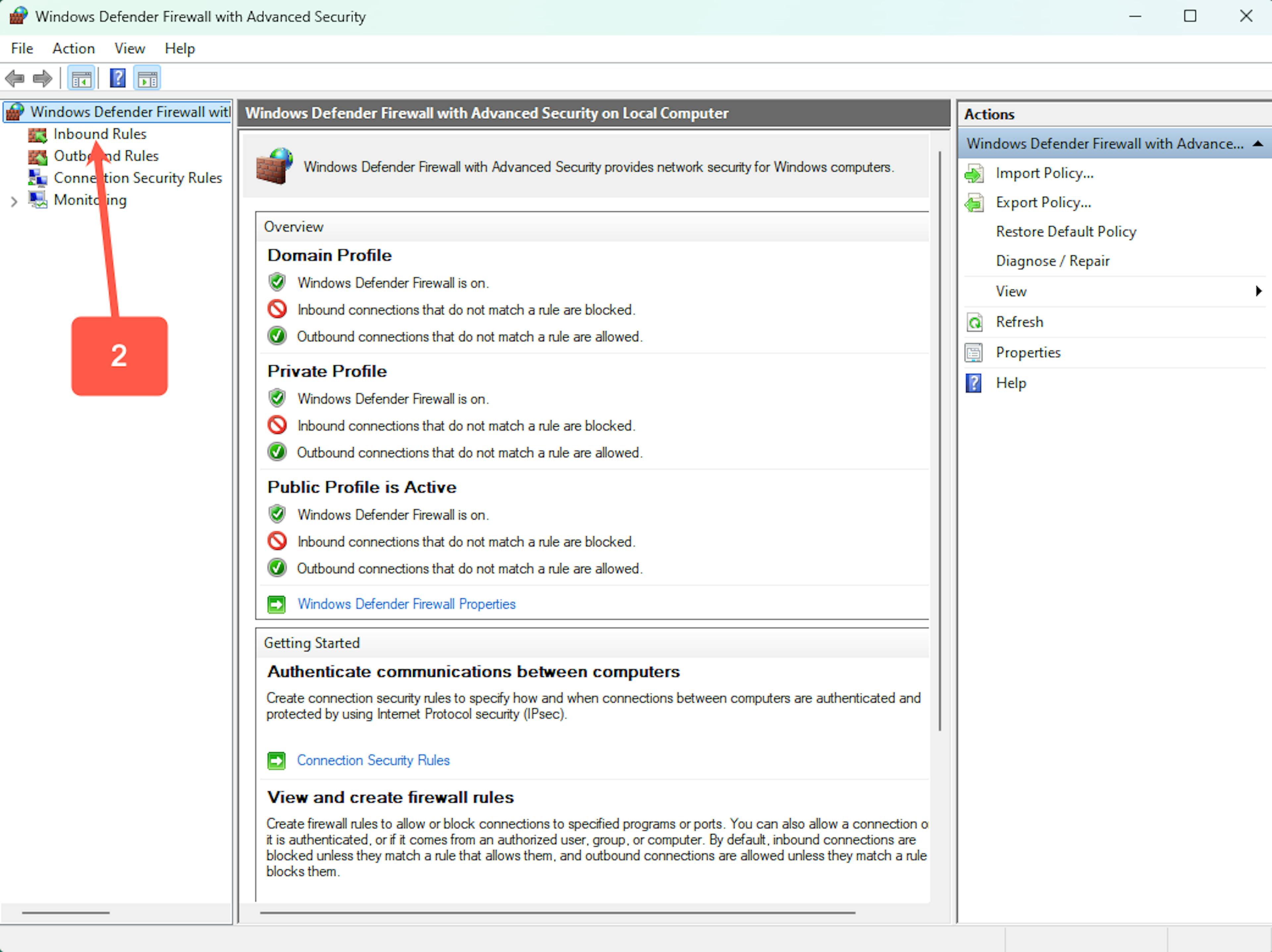This screenshot has width=1272, height=952.
Task: Click the Export Policy action icon
Action: (x=974, y=203)
